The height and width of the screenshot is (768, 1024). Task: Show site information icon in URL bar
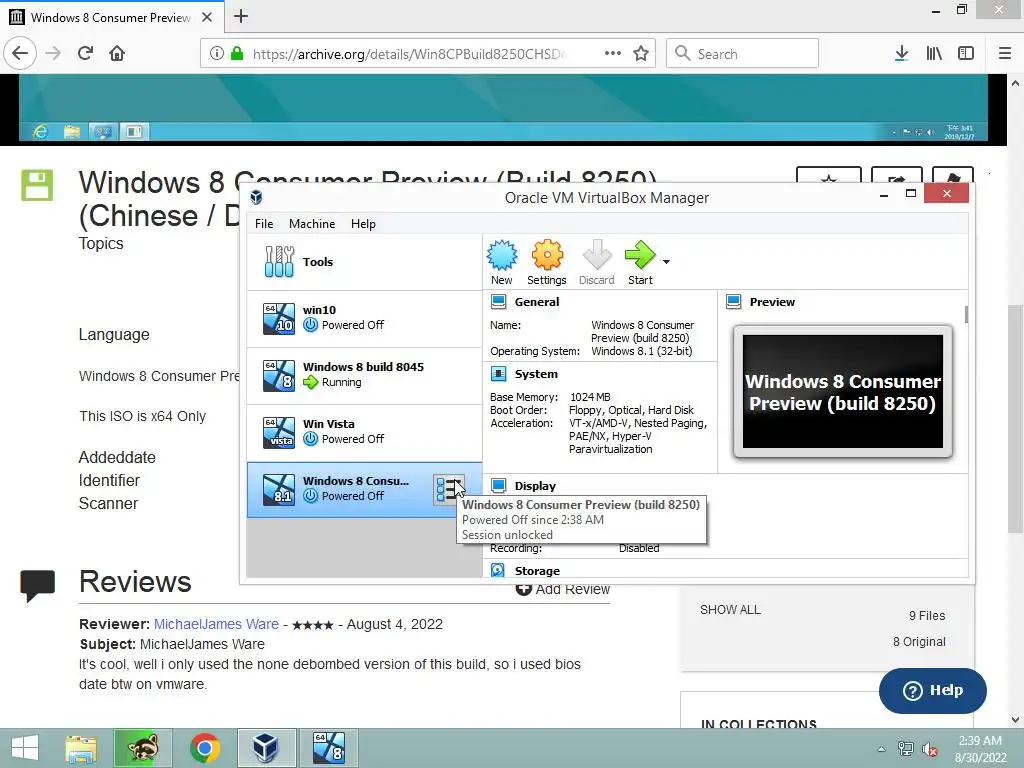(x=217, y=53)
